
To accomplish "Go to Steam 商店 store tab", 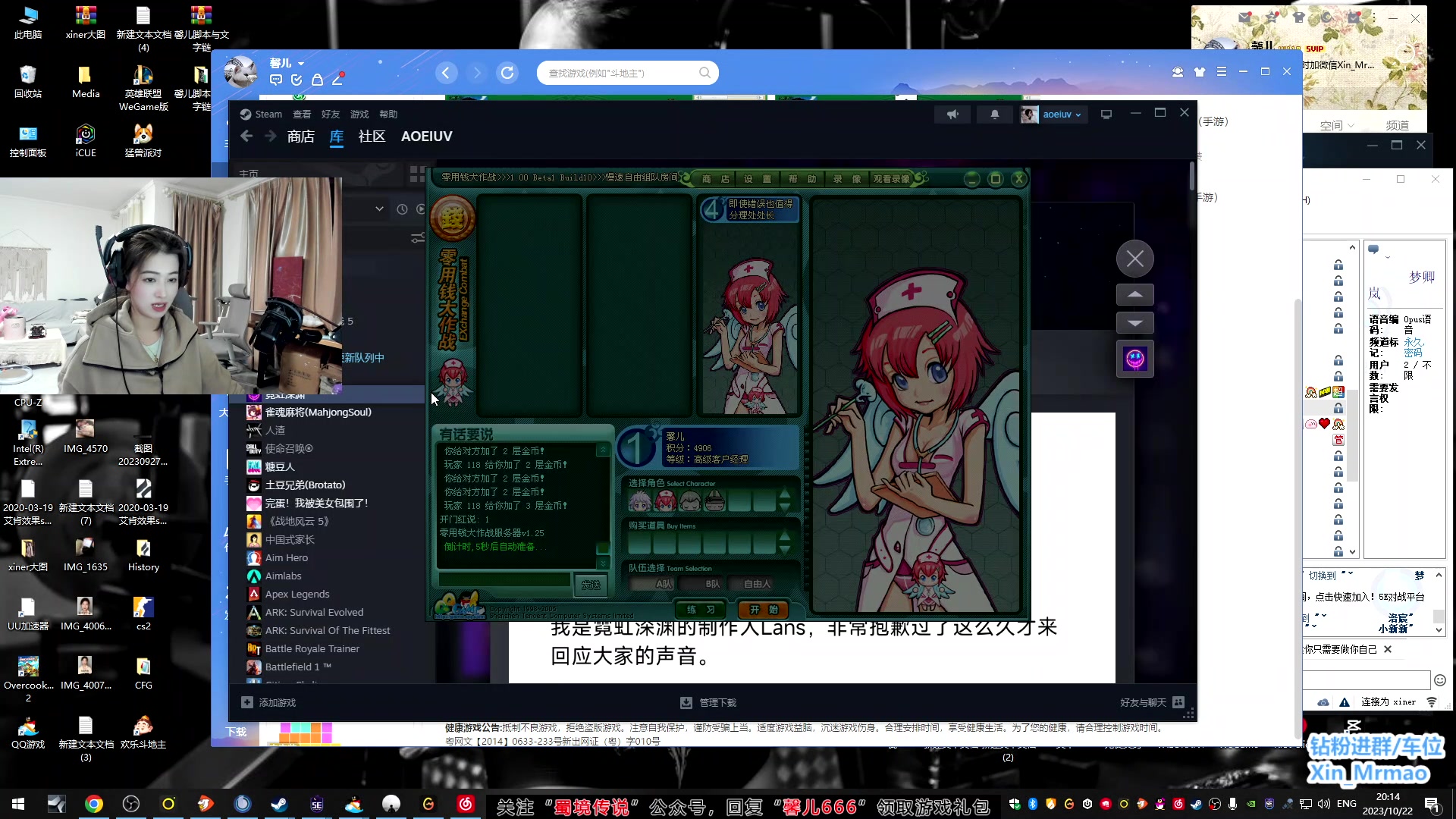I will (301, 136).
